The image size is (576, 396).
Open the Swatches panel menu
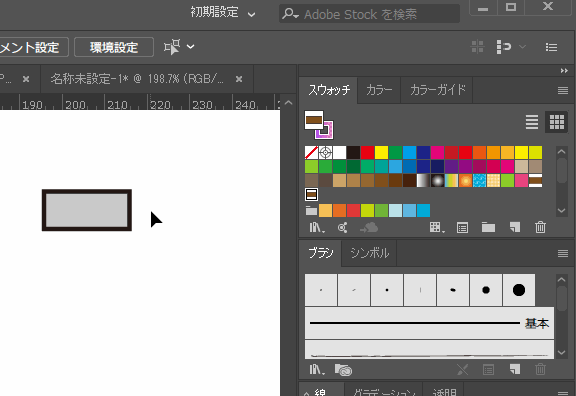click(563, 90)
